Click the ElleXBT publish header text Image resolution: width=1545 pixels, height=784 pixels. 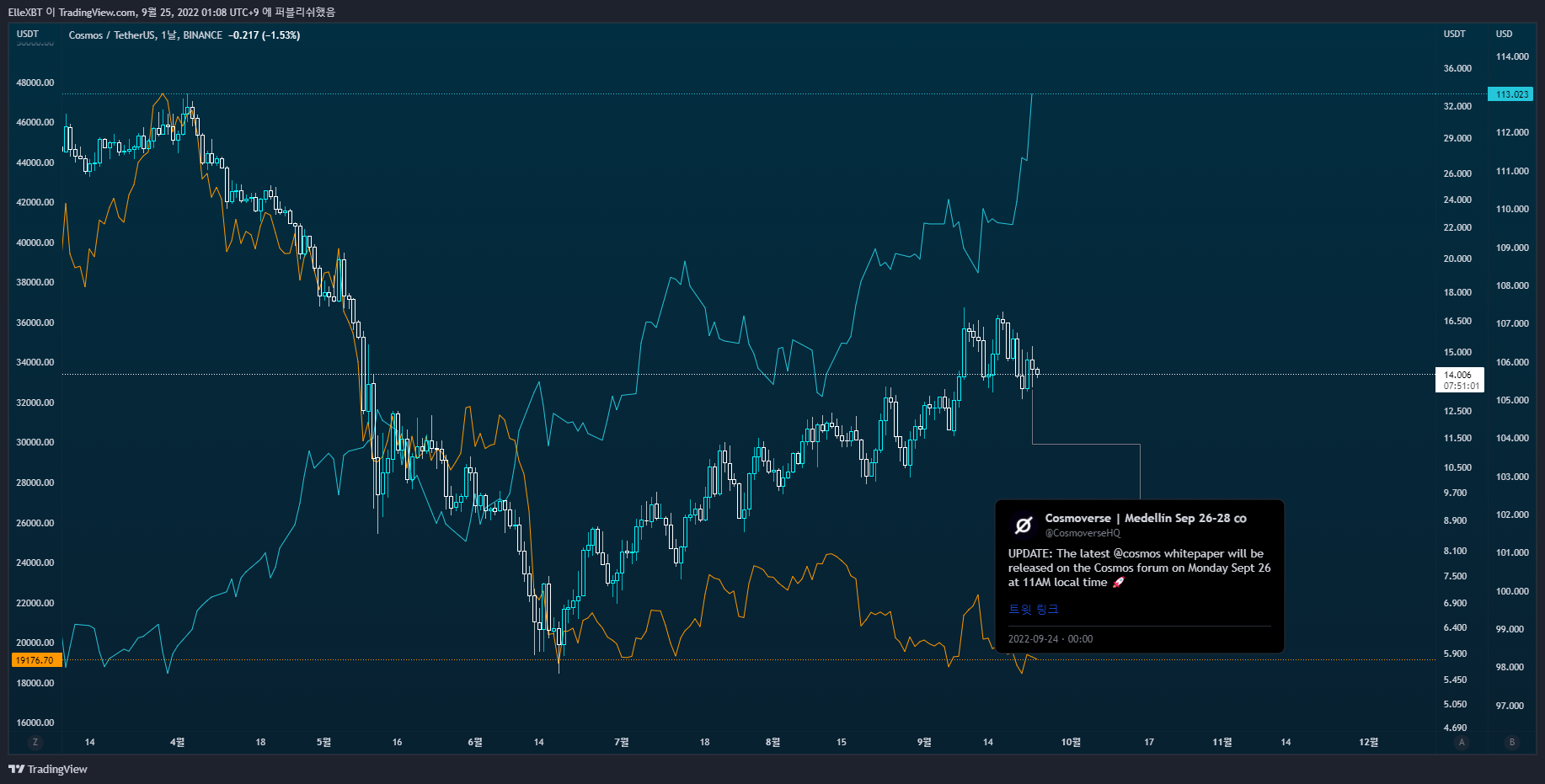172,12
